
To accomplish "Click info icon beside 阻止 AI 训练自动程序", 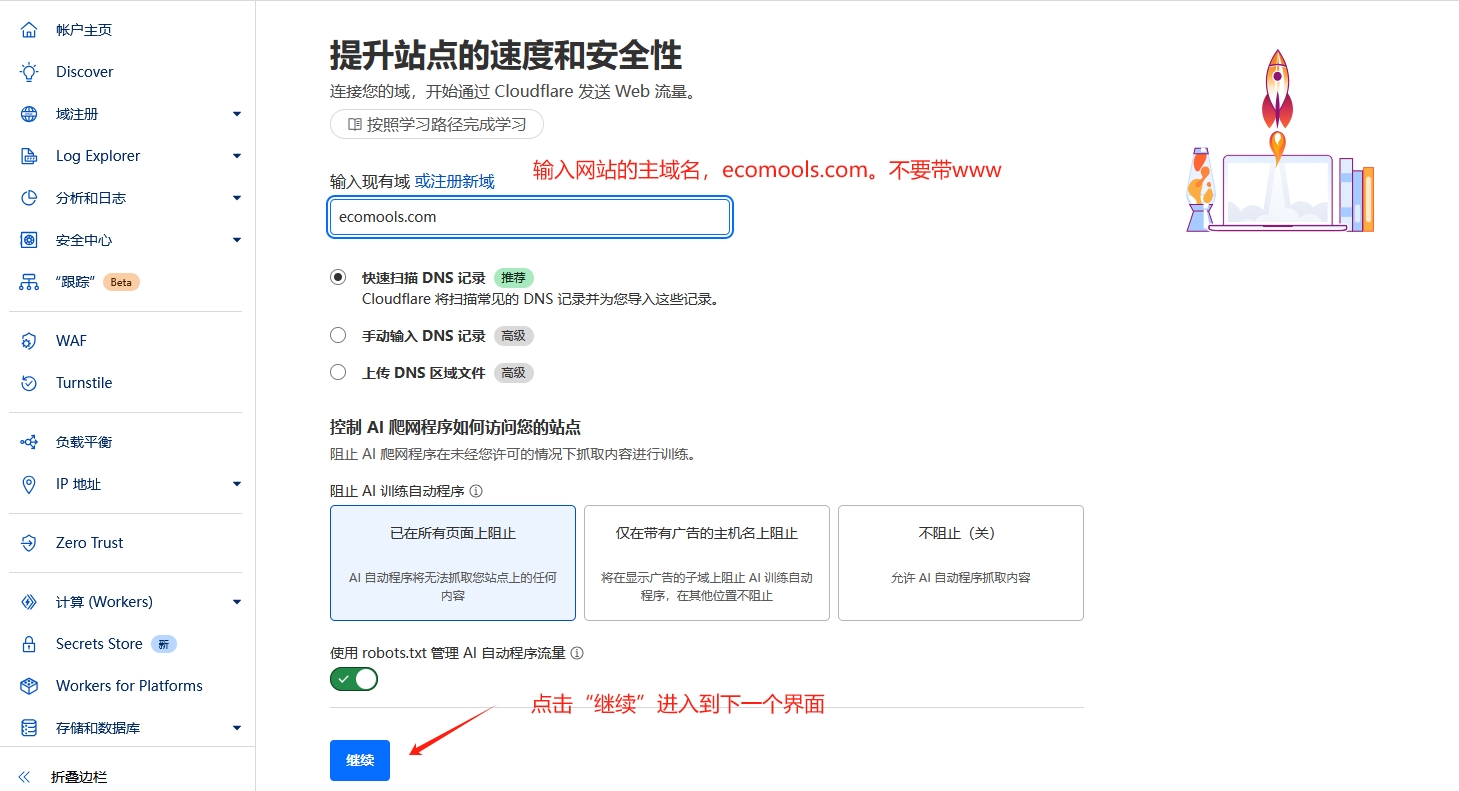I will pos(476,491).
